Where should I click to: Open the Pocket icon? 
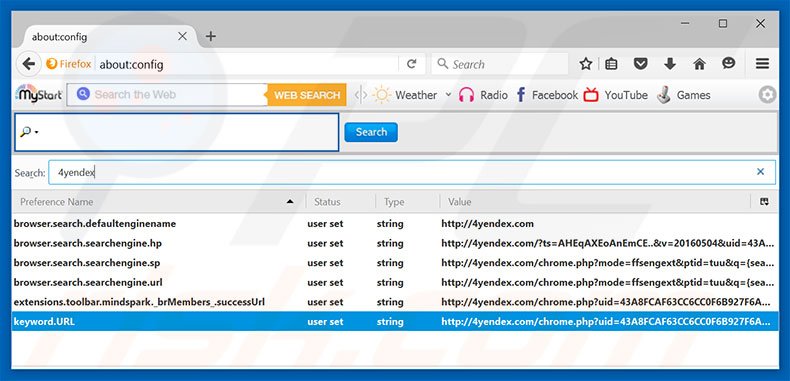[x=640, y=64]
